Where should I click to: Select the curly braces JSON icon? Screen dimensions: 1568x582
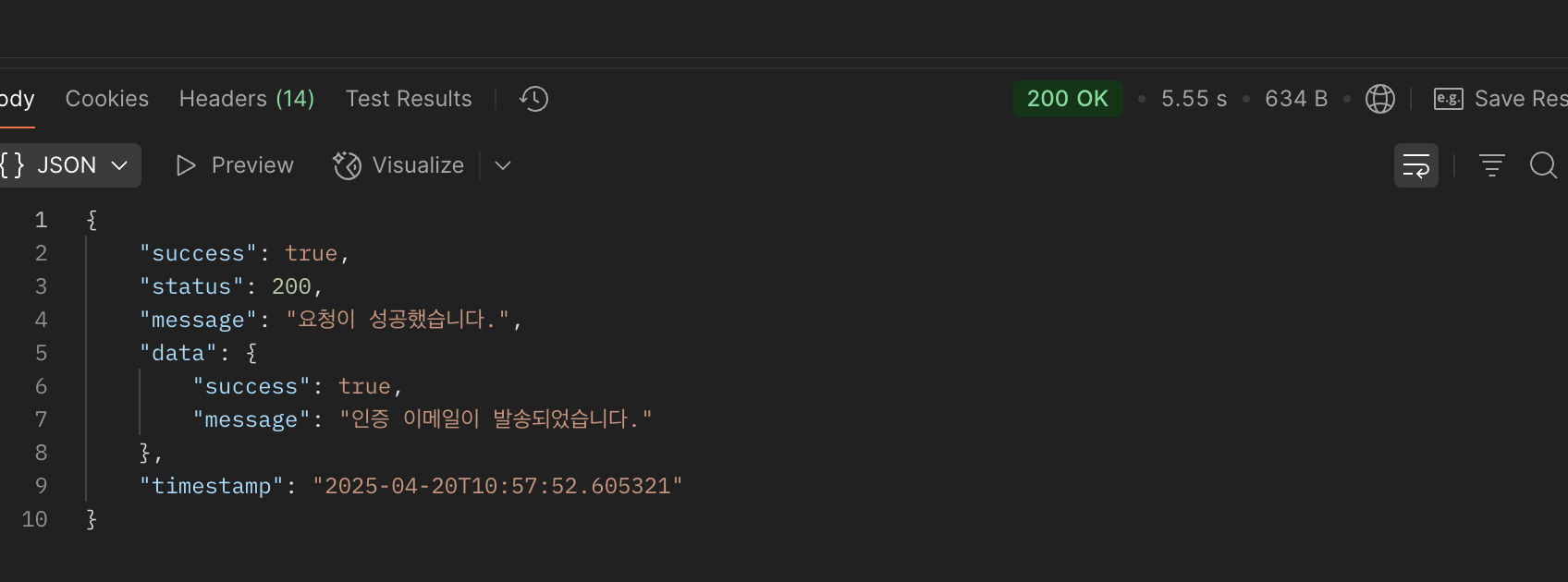click(12, 165)
